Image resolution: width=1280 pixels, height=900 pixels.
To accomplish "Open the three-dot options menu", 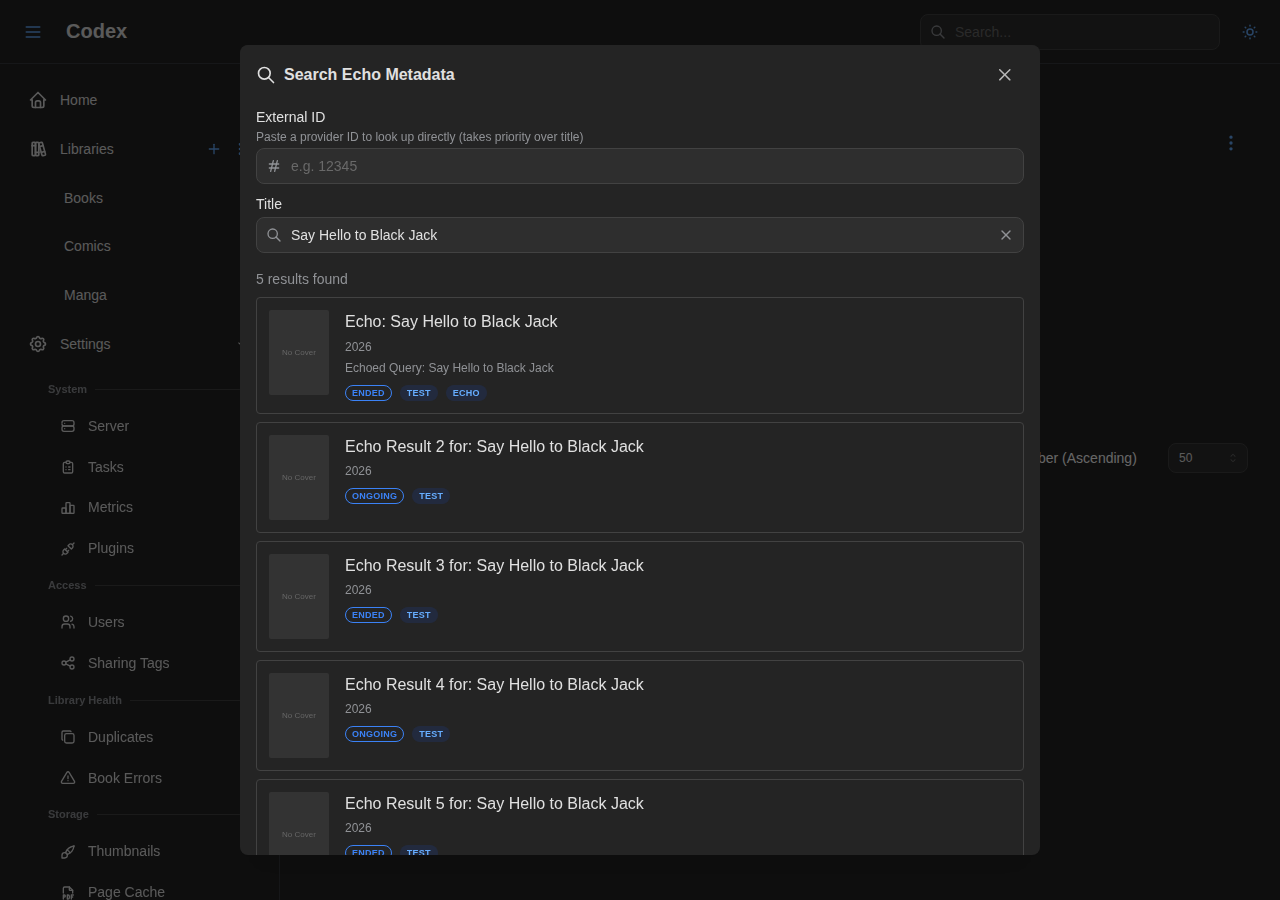I will click(x=1230, y=143).
